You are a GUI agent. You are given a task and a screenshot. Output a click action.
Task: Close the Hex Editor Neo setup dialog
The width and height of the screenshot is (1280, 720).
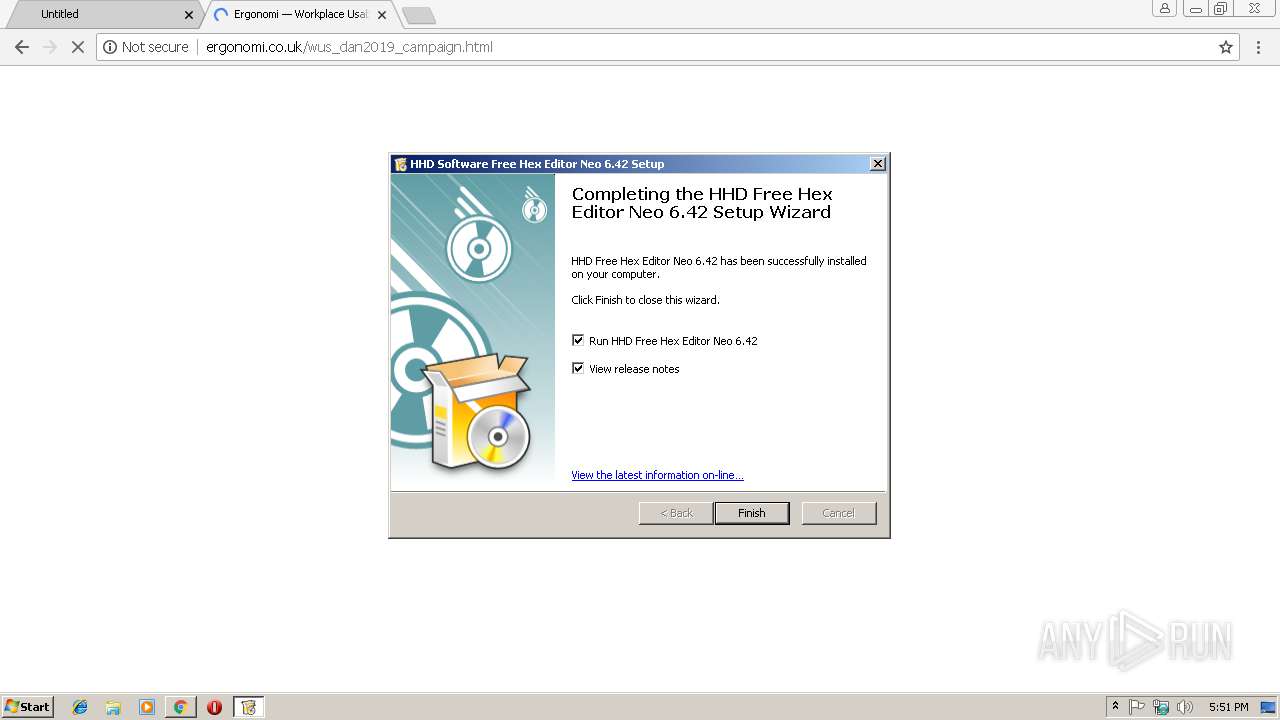click(877, 164)
